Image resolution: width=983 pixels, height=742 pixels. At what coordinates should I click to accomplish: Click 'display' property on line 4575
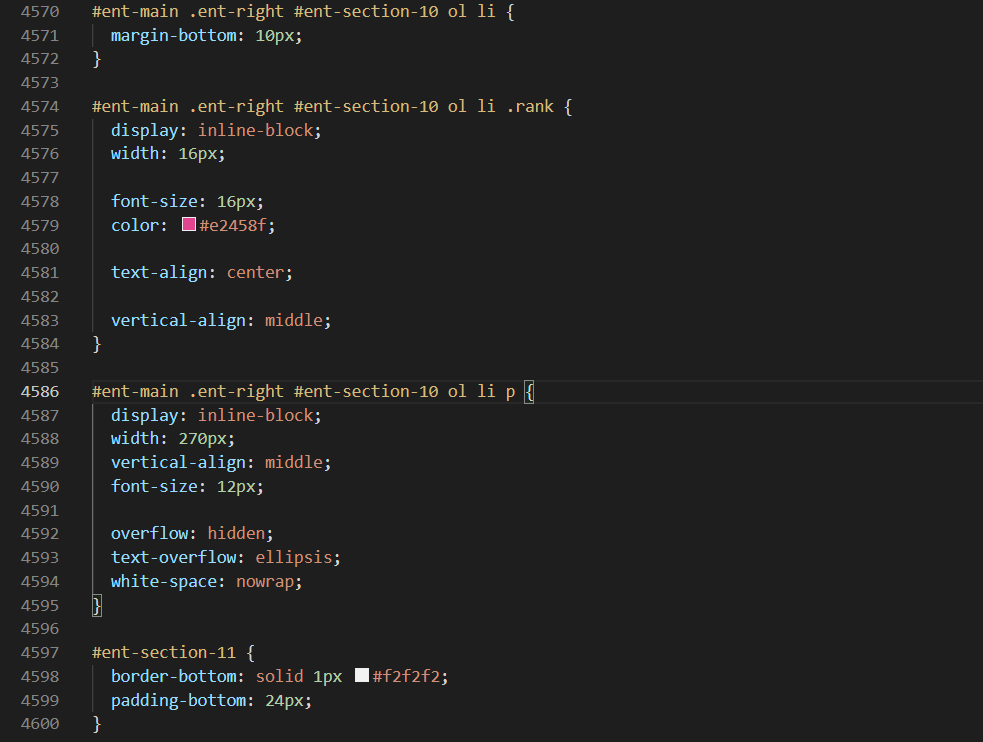145,130
